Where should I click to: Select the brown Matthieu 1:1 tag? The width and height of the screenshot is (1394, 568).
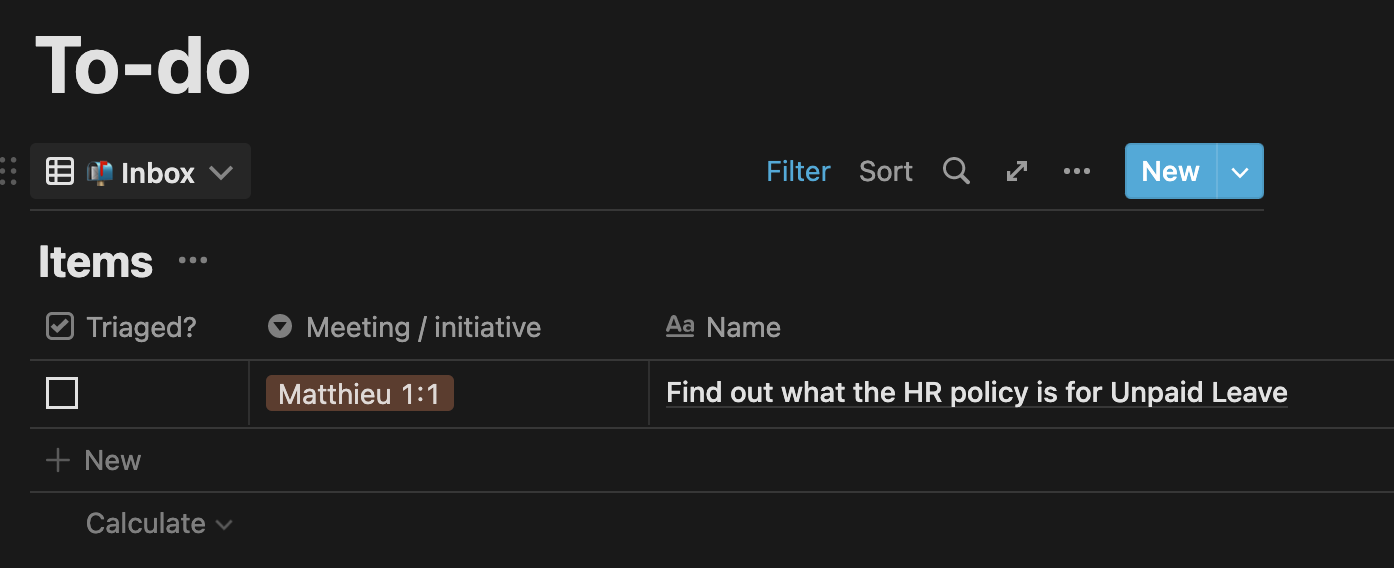[359, 394]
